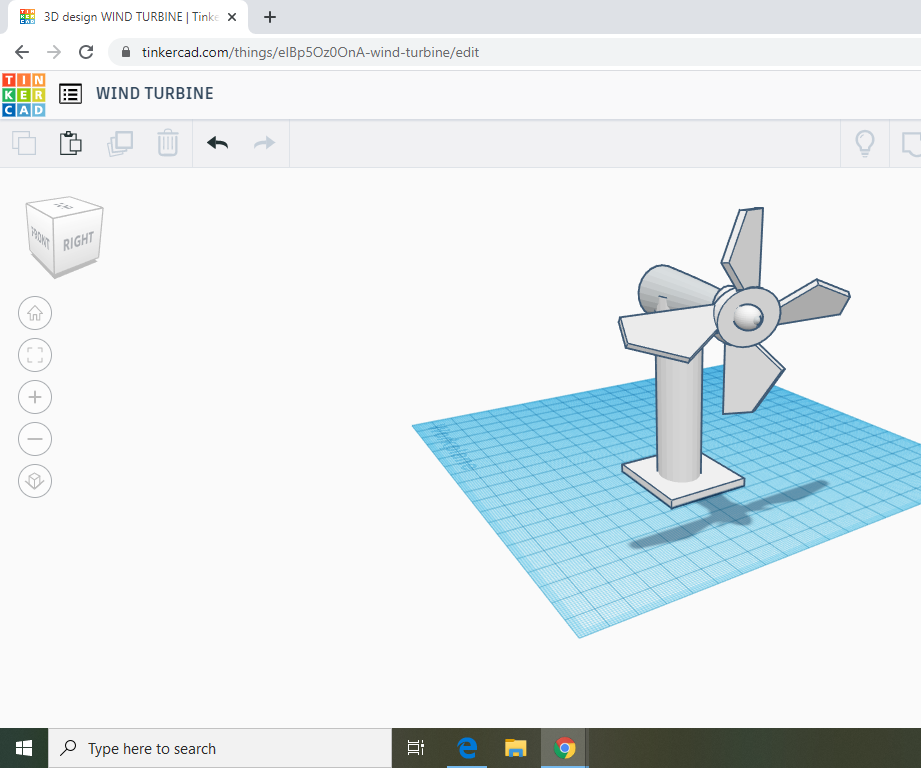Click the Redo arrow icon

point(263,143)
